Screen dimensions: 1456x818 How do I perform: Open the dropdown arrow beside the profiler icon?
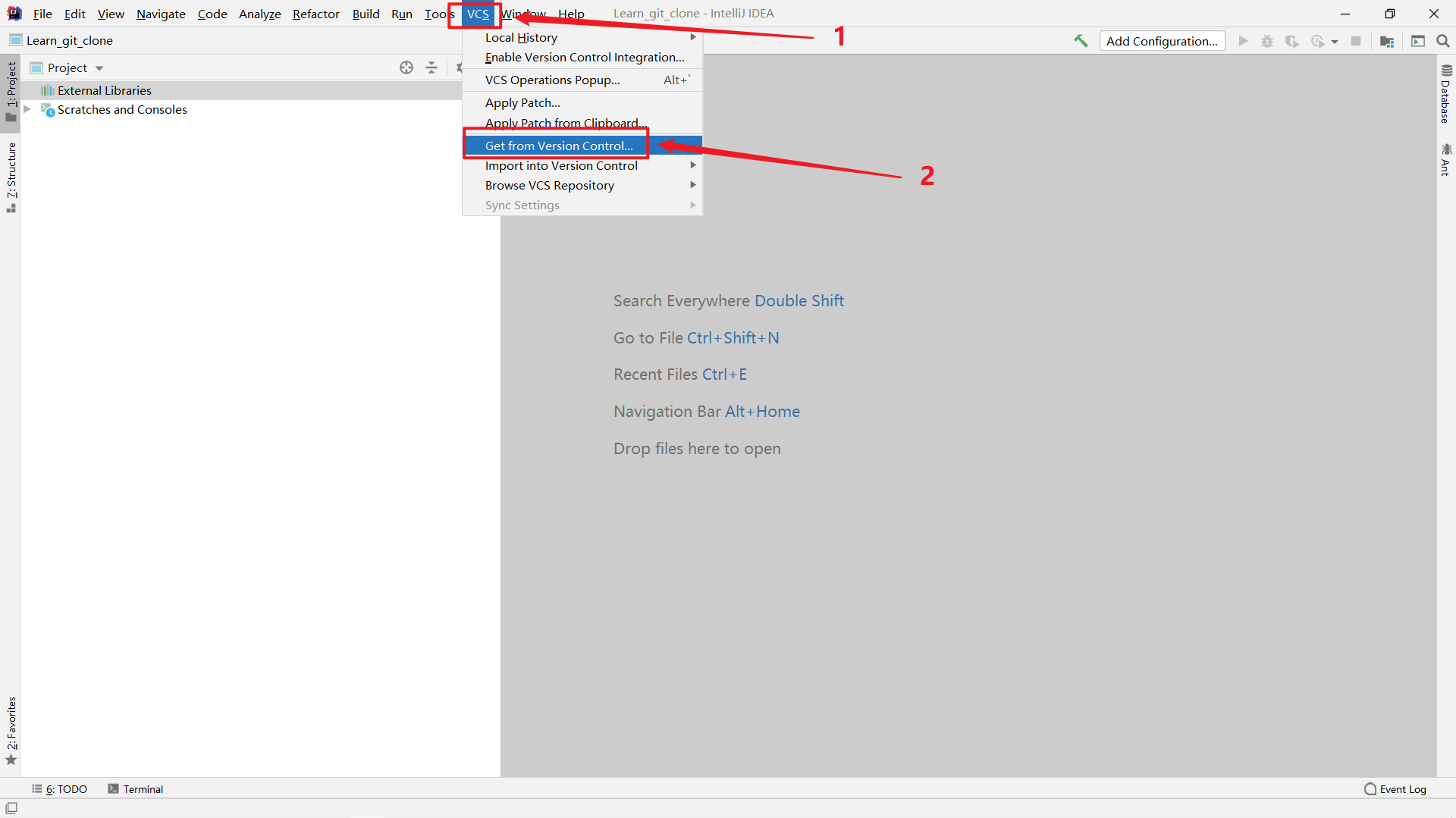1335,42
